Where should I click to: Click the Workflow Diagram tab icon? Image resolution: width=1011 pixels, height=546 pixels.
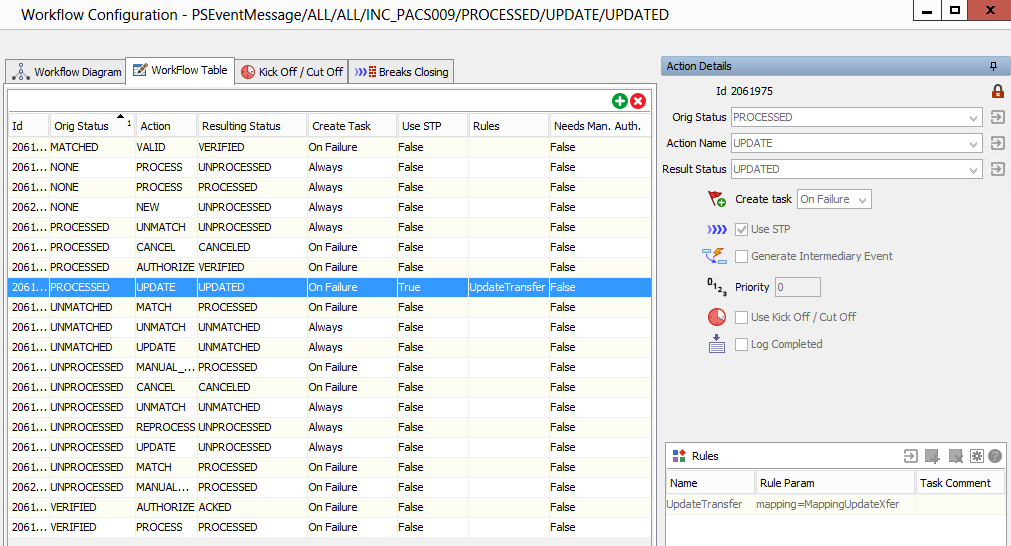(x=21, y=72)
